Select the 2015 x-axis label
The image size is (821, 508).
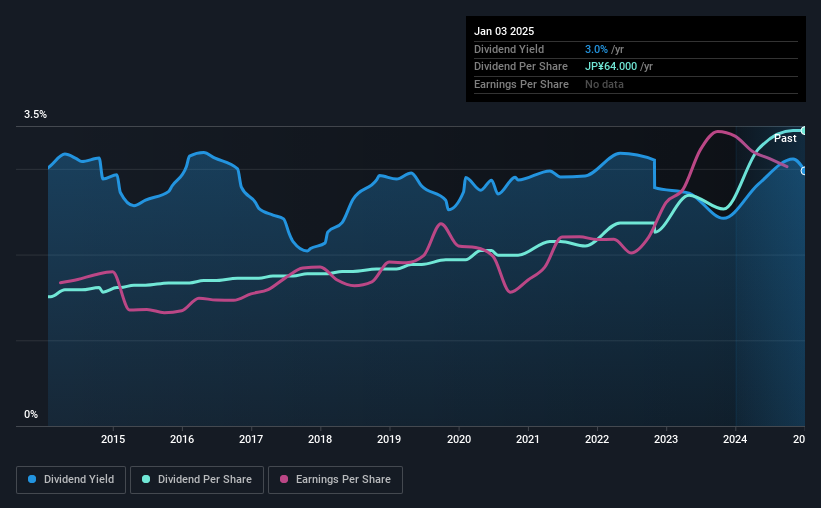pos(113,439)
